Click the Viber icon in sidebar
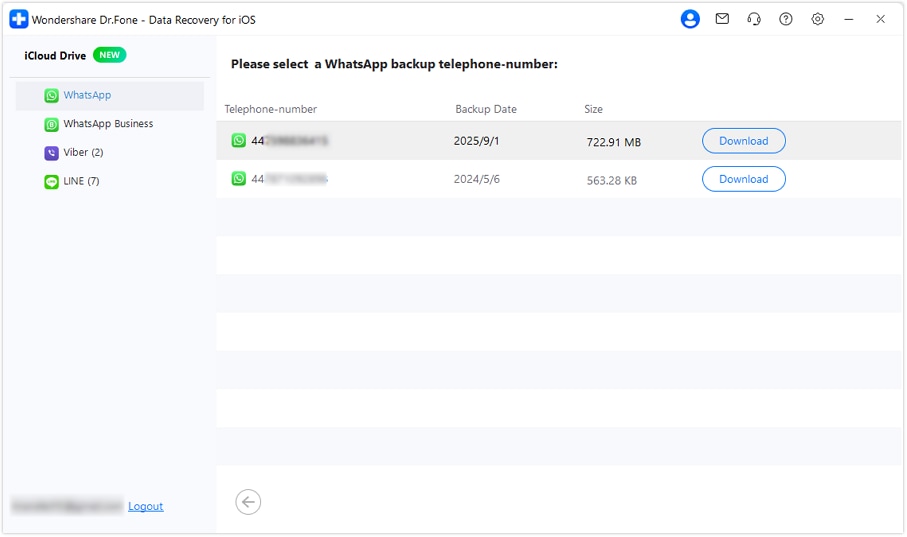This screenshot has height=537, width=907. tap(51, 153)
